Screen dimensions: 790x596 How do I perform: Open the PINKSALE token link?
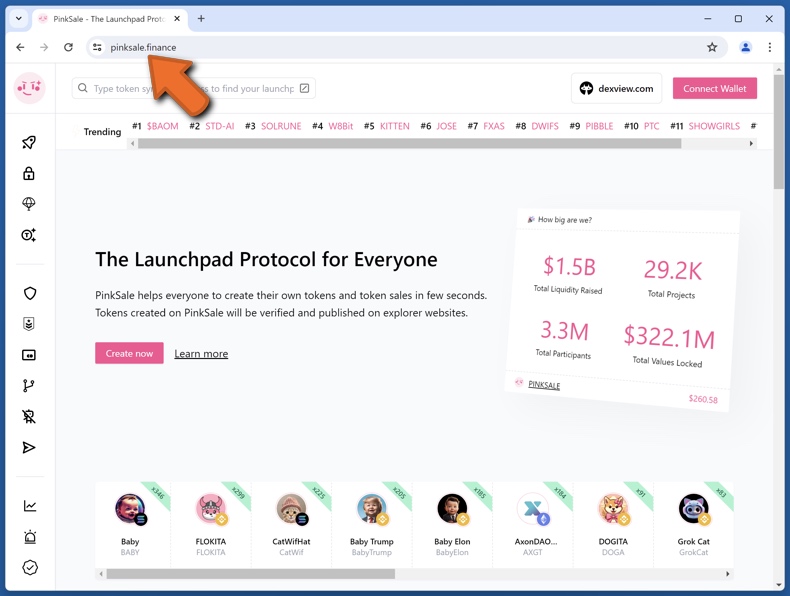pyautogui.click(x=544, y=385)
